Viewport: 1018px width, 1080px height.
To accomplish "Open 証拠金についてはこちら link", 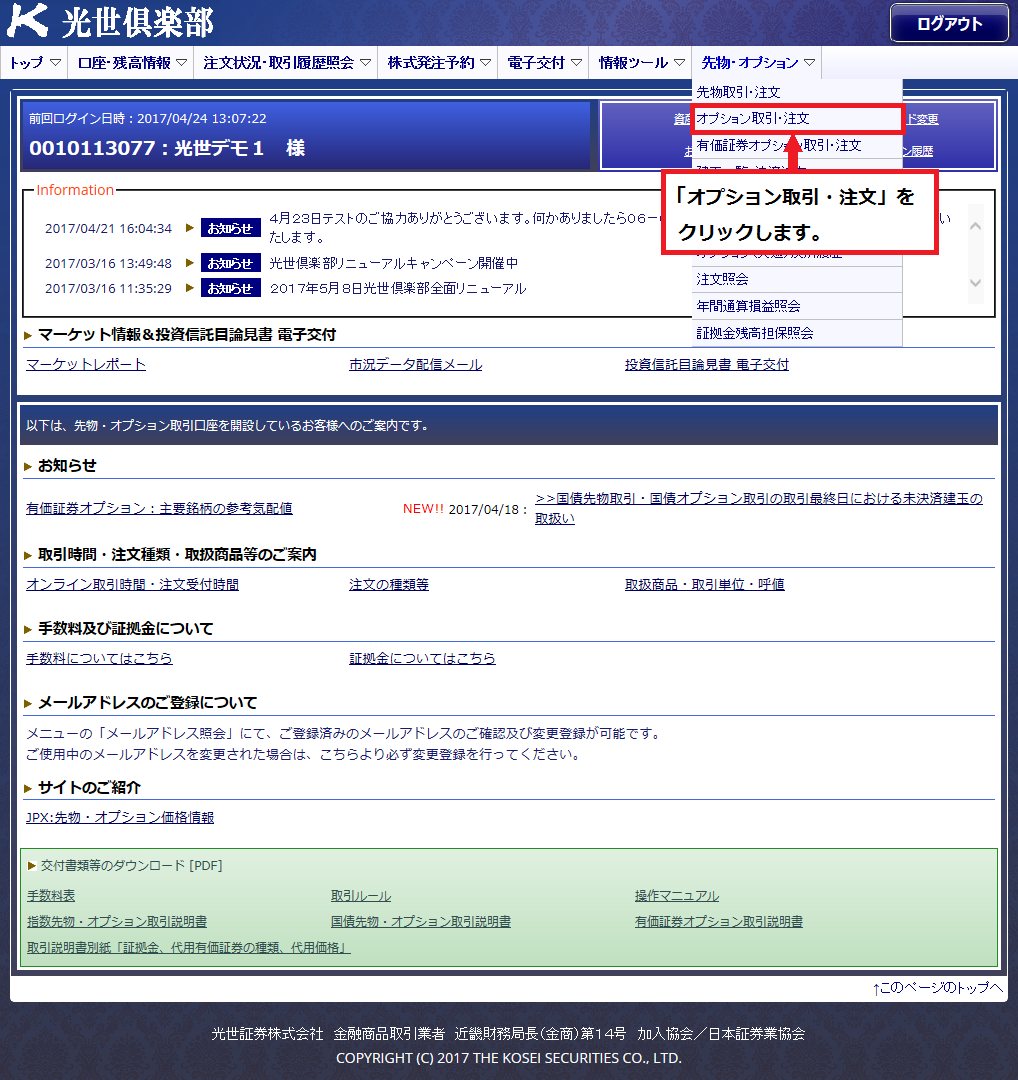I will pos(422,658).
